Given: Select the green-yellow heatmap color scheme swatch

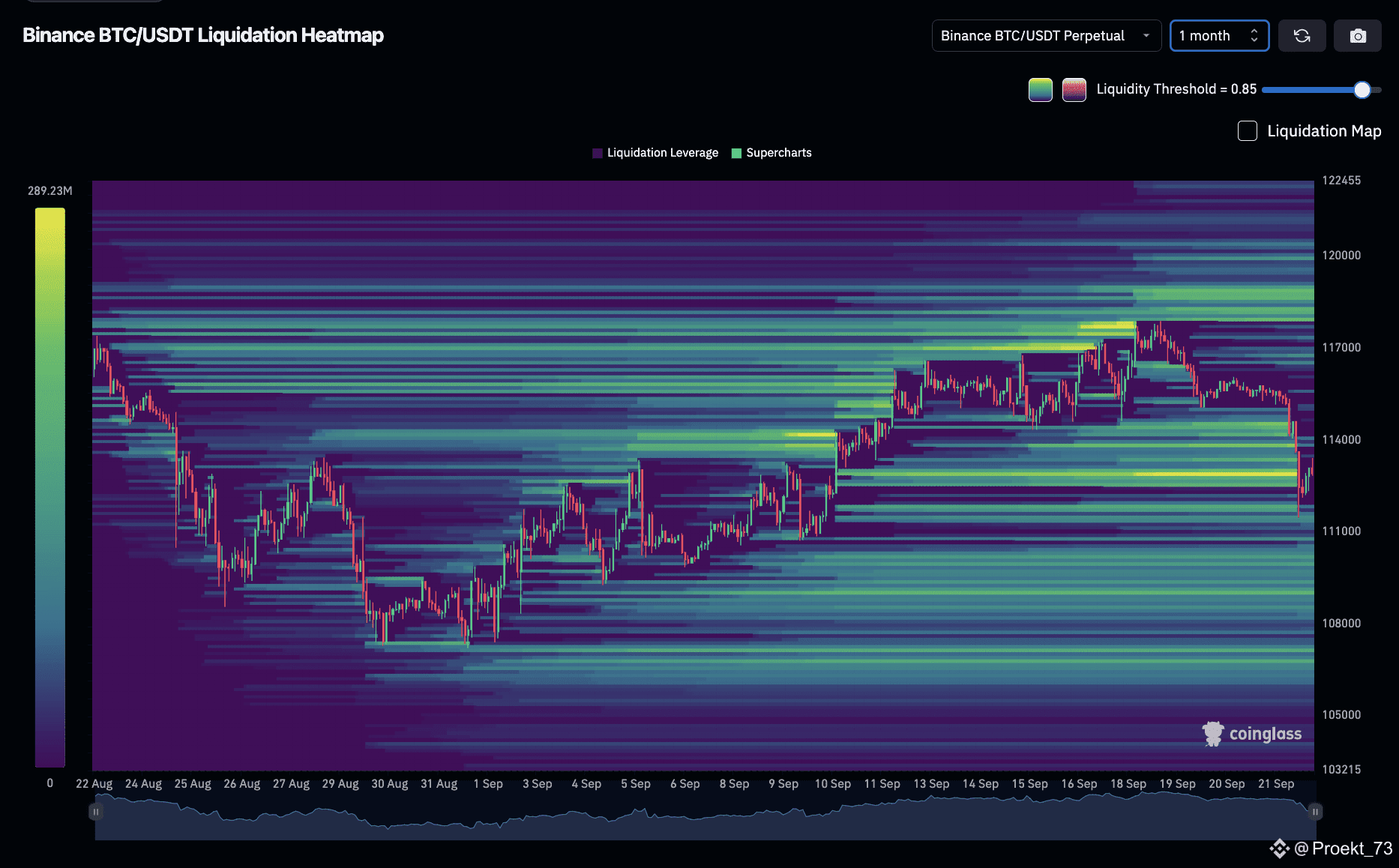Looking at the screenshot, I should [1041, 90].
